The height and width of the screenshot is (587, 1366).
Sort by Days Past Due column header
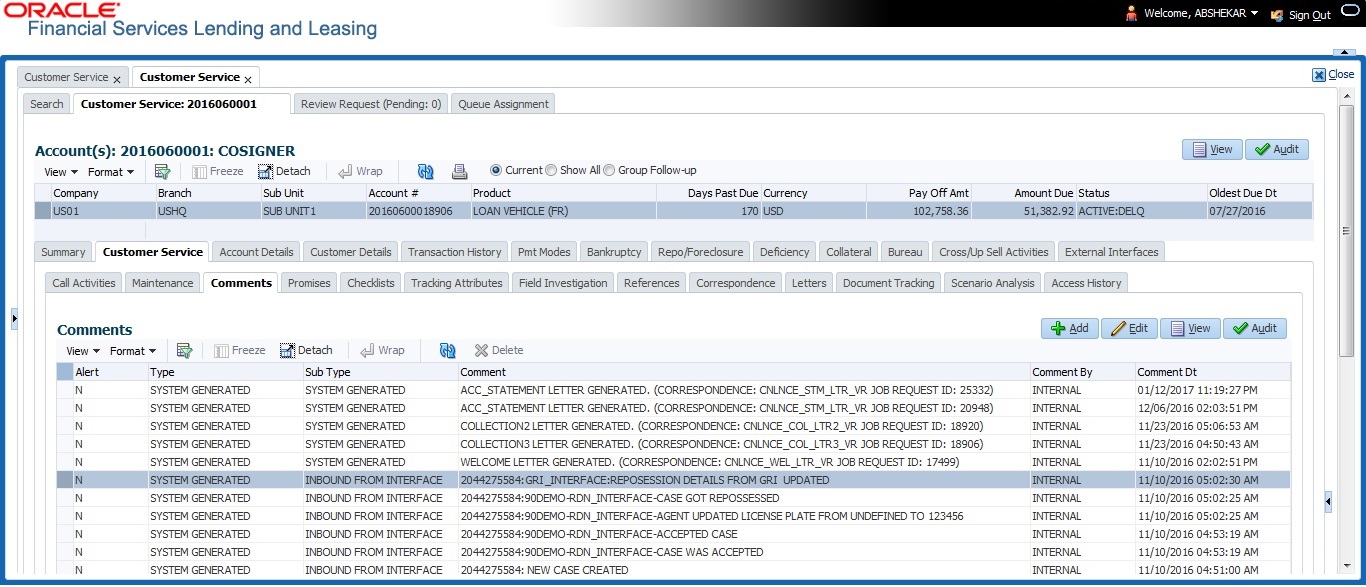(x=708, y=193)
